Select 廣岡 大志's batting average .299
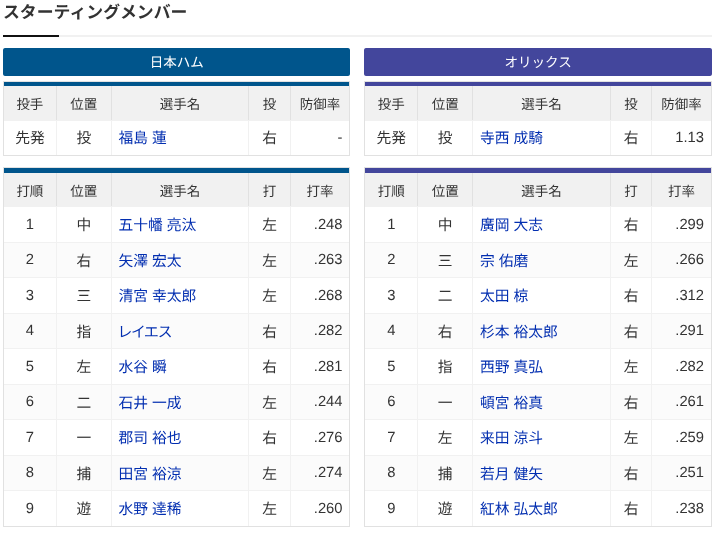This screenshot has height=534, width=717. 689,224
